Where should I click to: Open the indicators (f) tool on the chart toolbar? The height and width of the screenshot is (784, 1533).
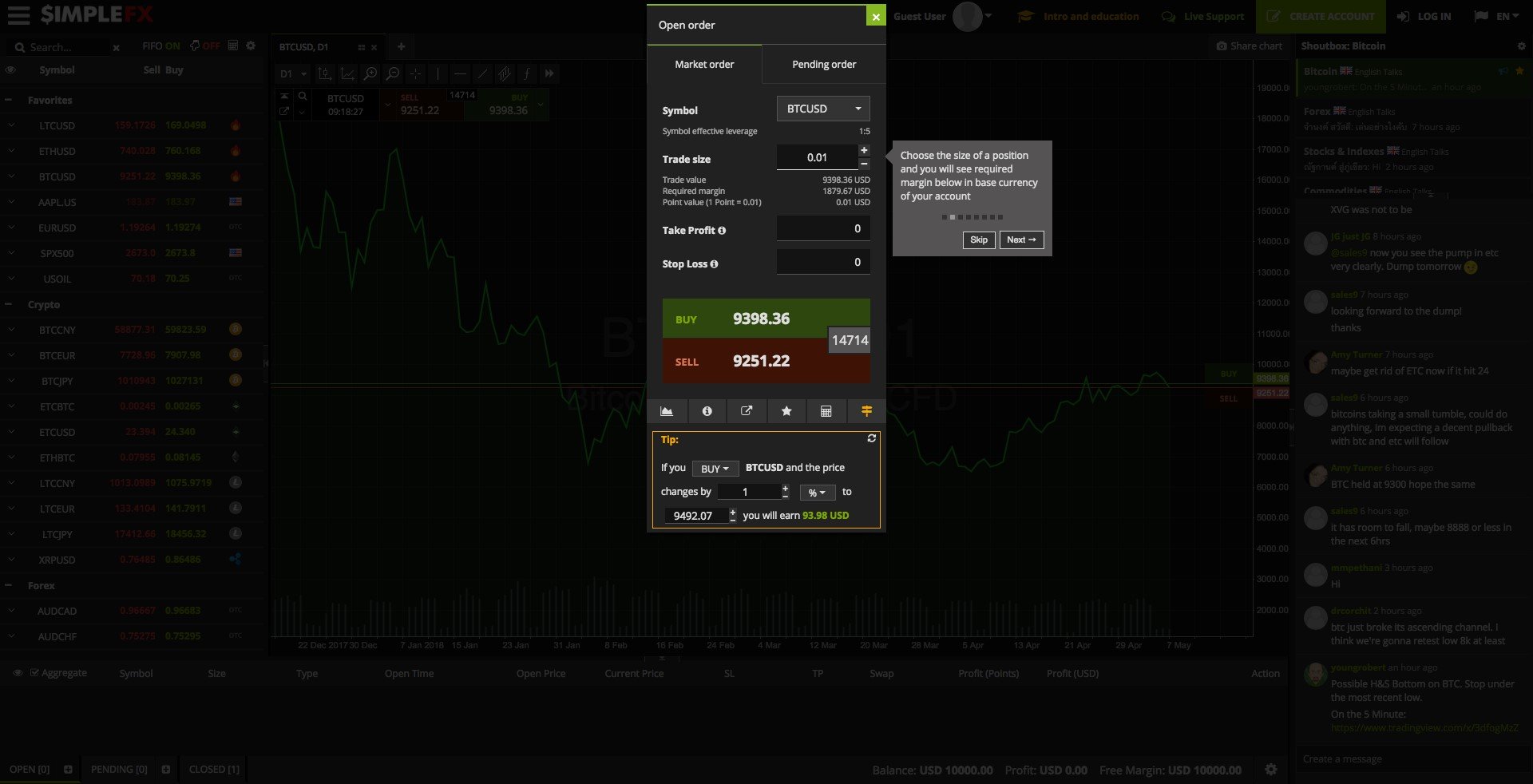pos(527,73)
